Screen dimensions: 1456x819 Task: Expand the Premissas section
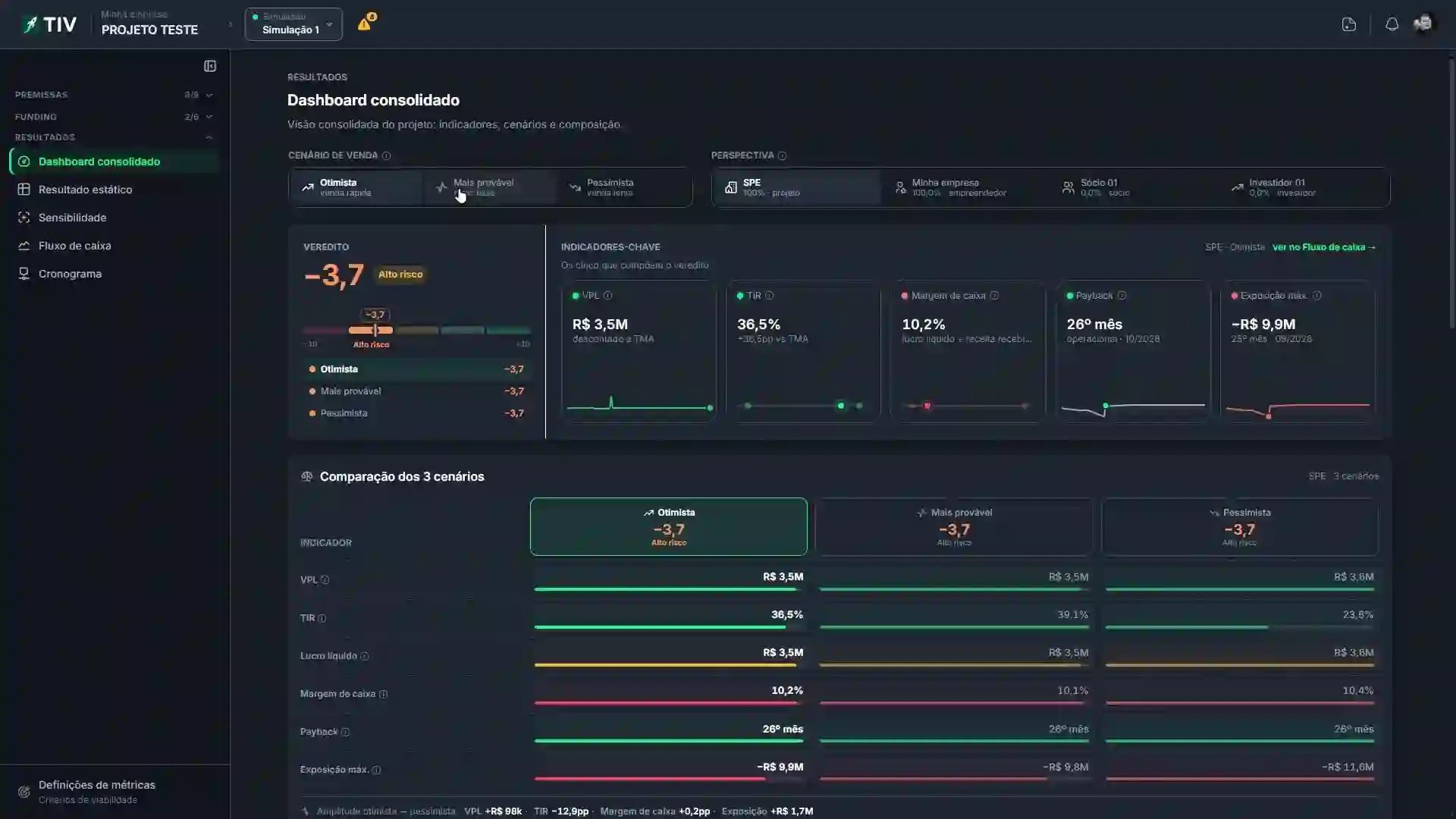pyautogui.click(x=114, y=95)
